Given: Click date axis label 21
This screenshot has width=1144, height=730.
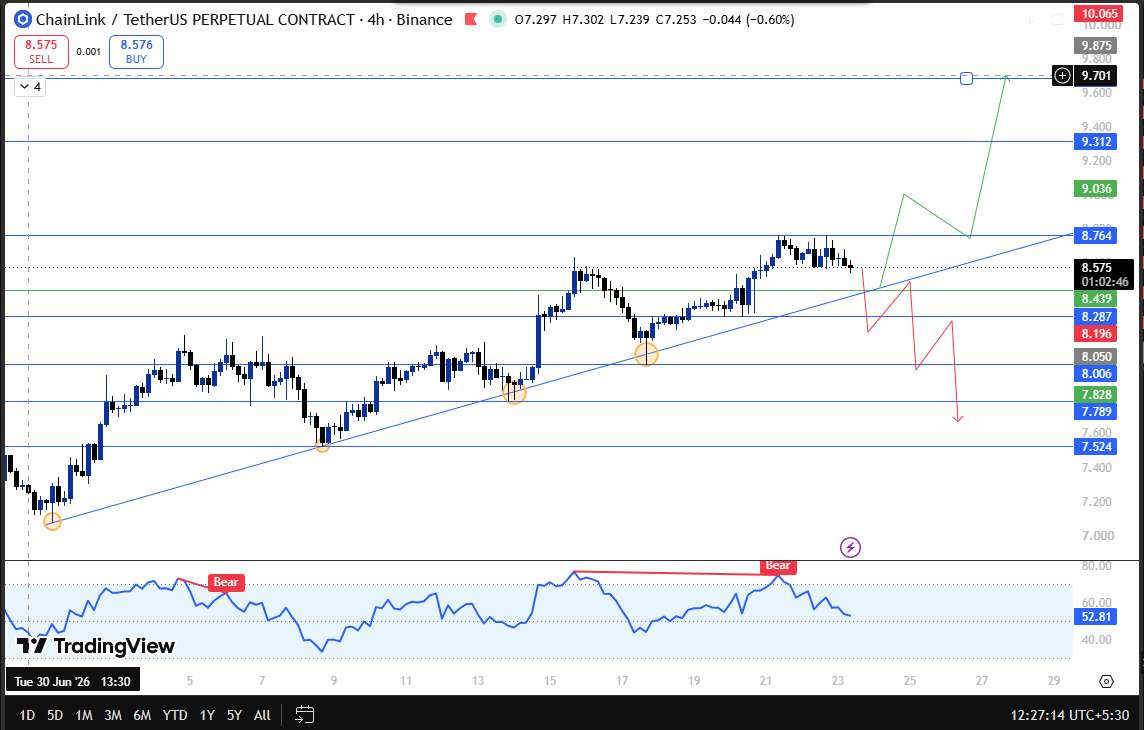Looking at the screenshot, I should pos(765,681).
